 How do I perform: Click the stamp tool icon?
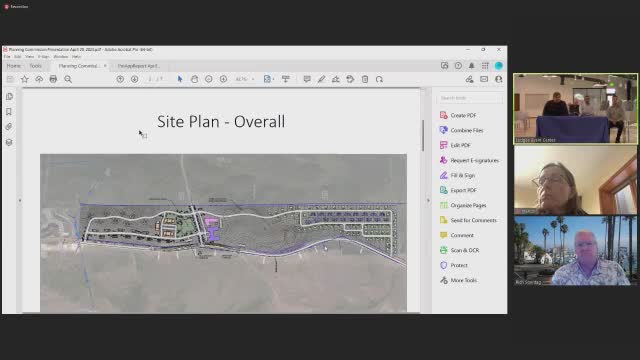coord(350,79)
